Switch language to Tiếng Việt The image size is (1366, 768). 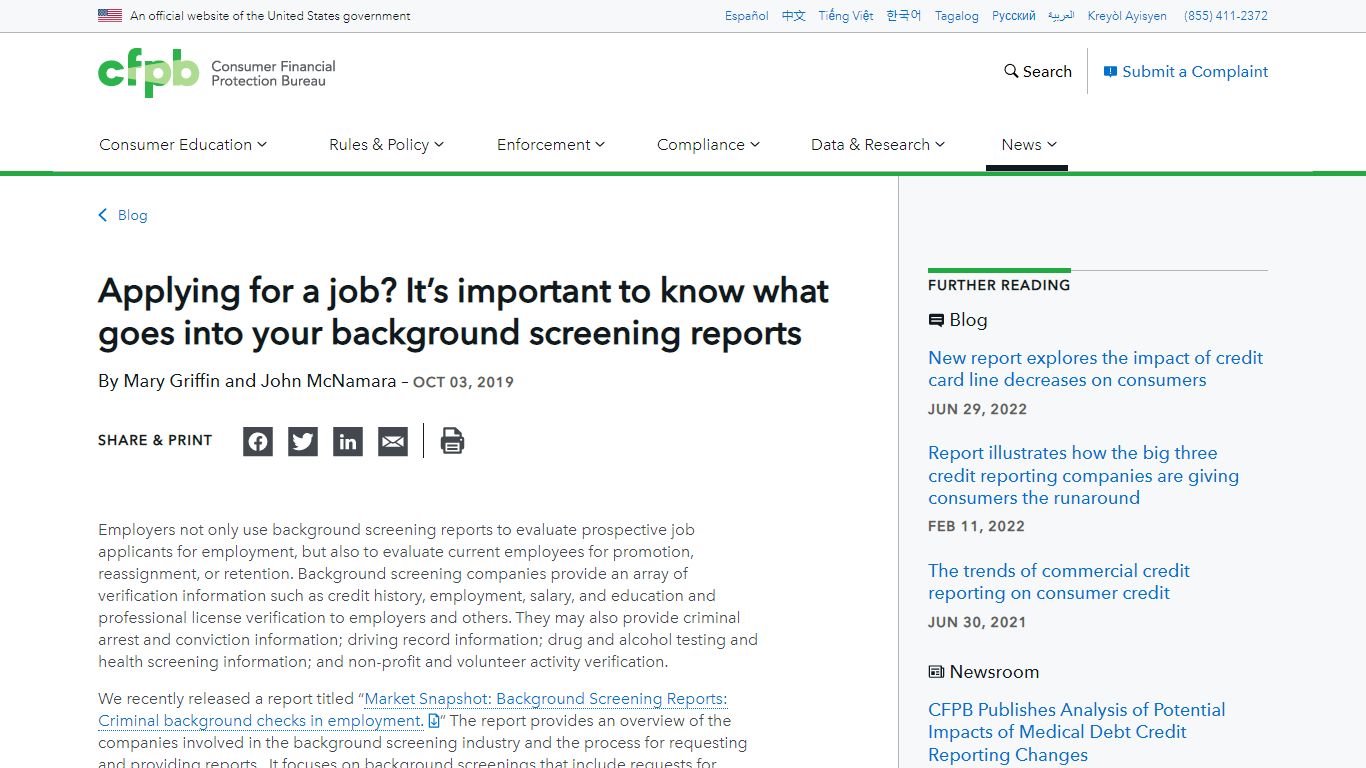tap(846, 16)
